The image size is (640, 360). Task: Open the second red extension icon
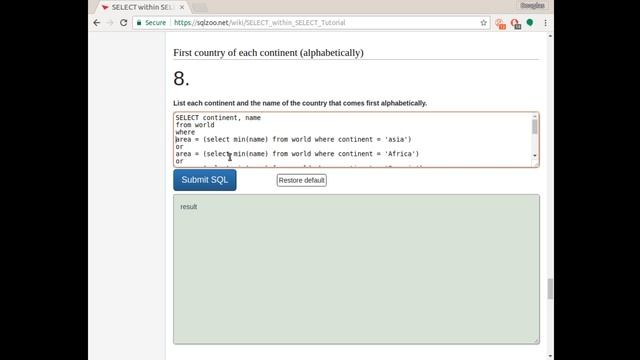(x=516, y=24)
